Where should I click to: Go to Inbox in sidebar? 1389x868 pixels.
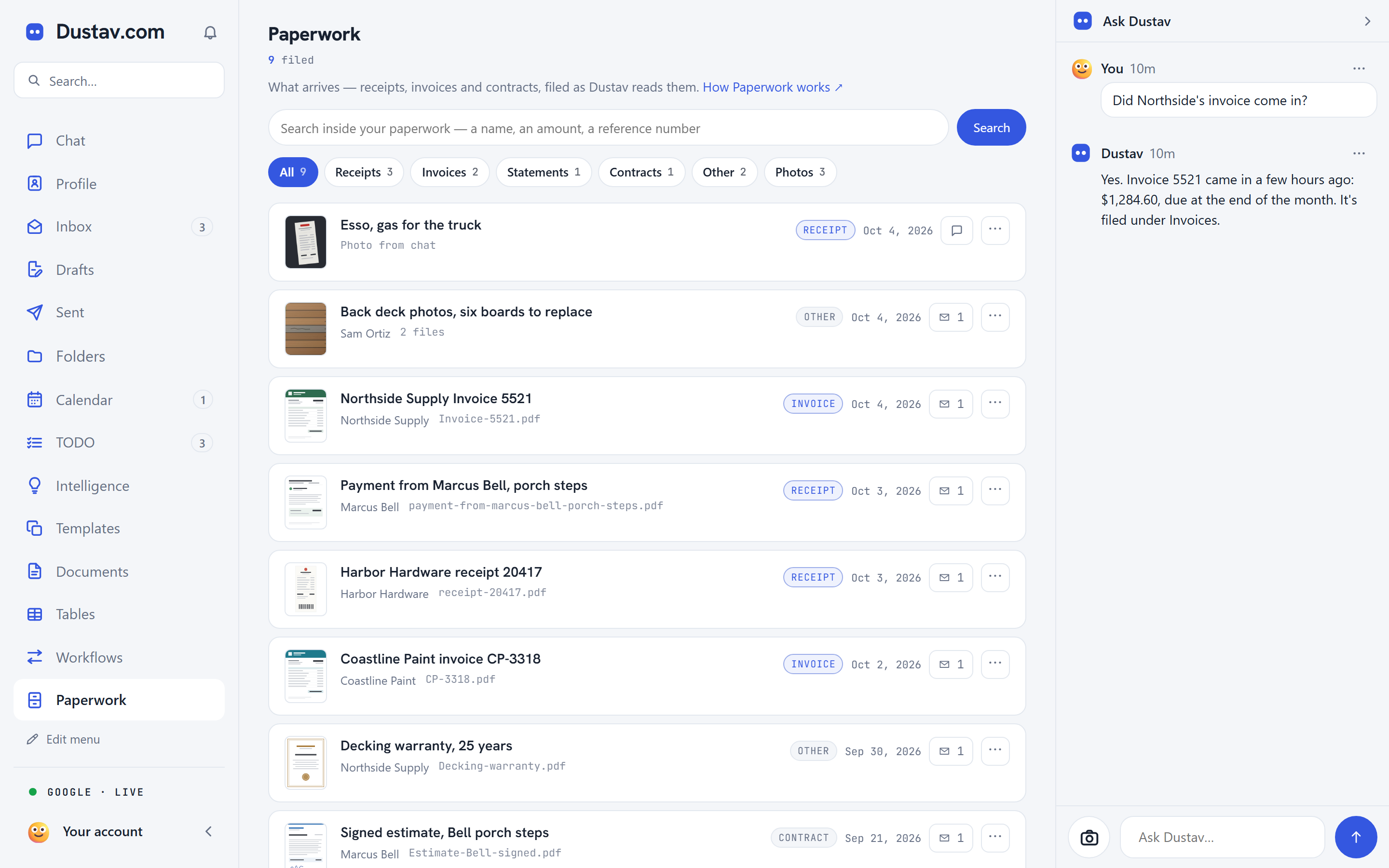(119, 227)
